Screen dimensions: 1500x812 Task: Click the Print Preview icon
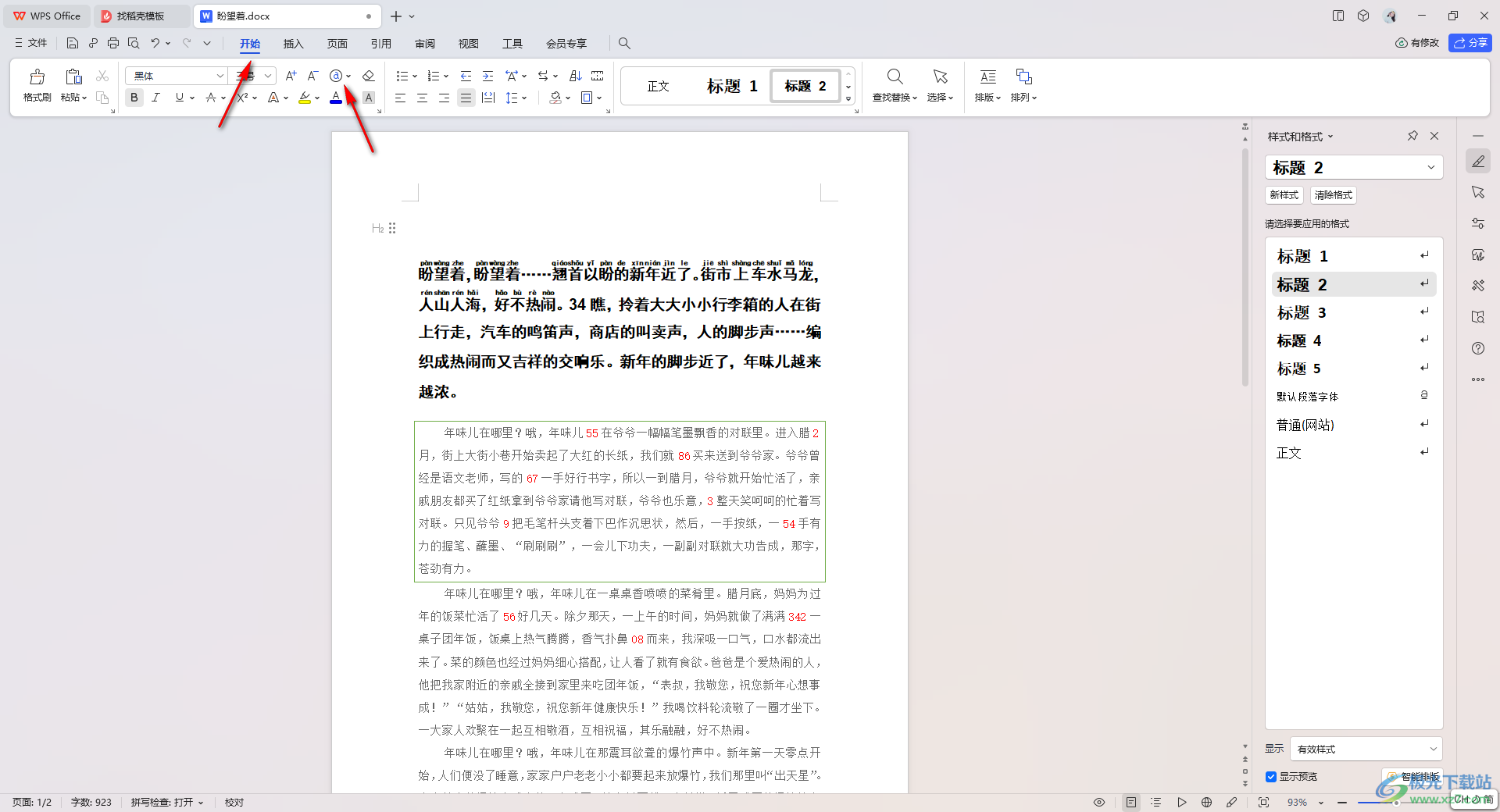click(134, 43)
